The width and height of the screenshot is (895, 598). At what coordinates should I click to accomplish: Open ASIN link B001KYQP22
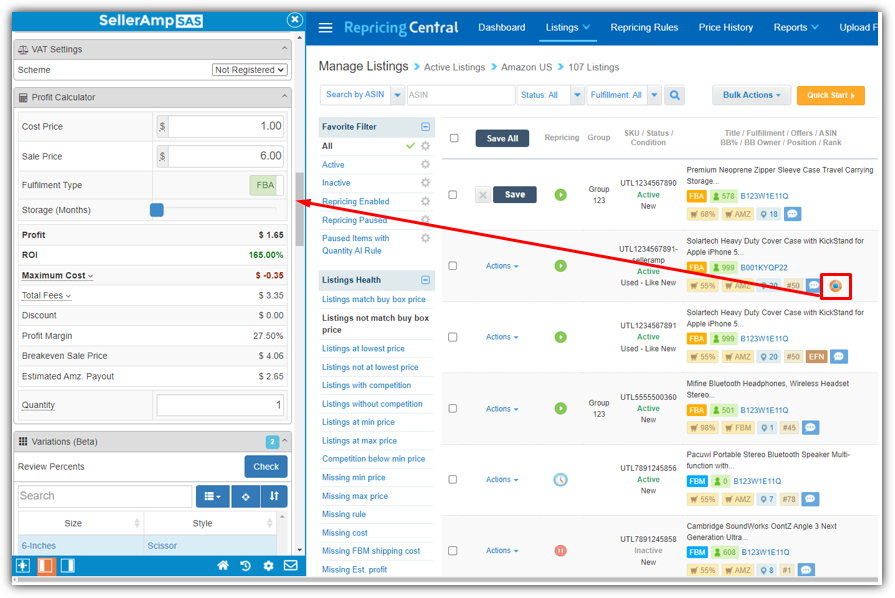764,268
